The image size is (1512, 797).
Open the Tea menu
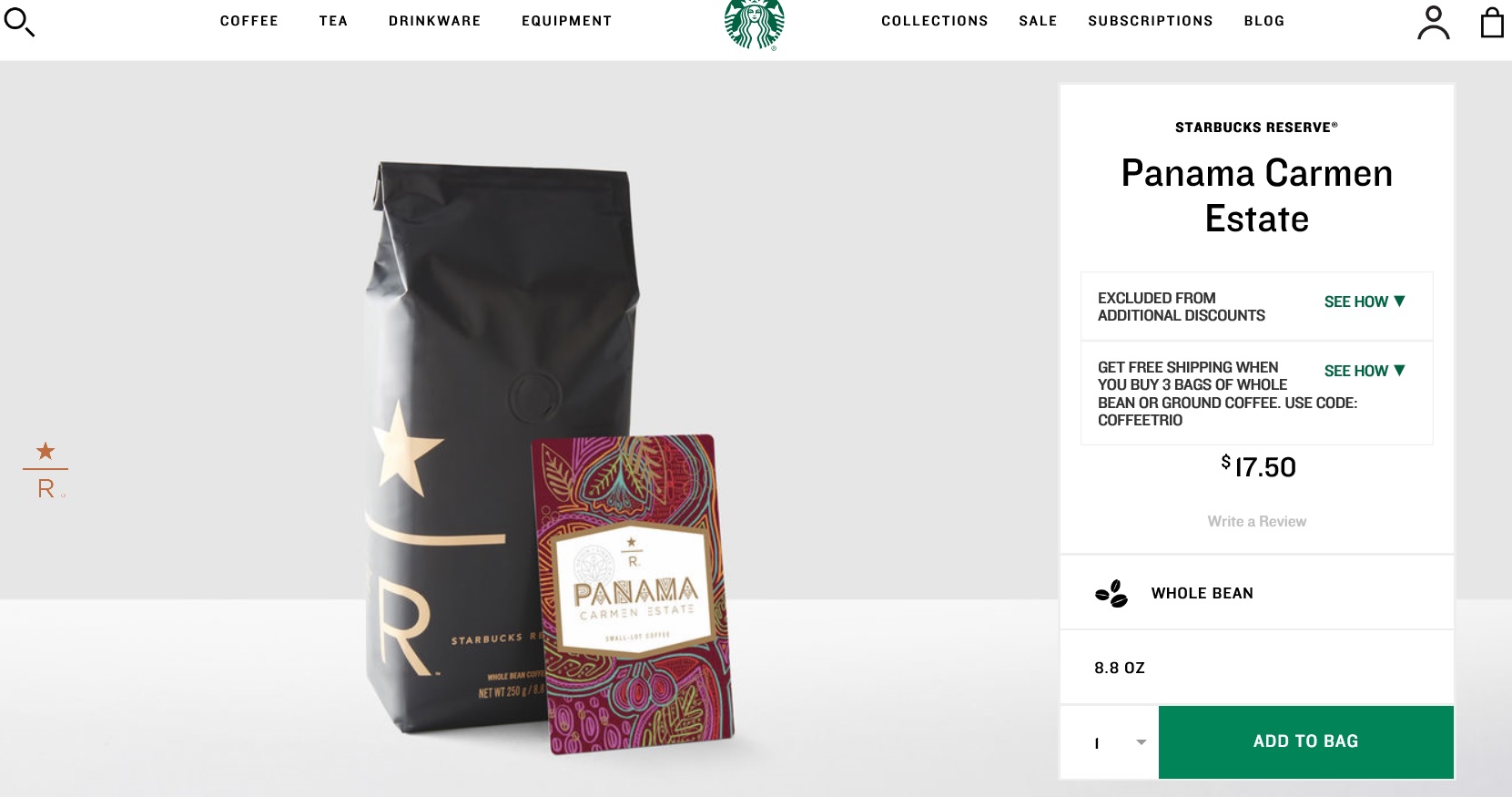tap(333, 21)
